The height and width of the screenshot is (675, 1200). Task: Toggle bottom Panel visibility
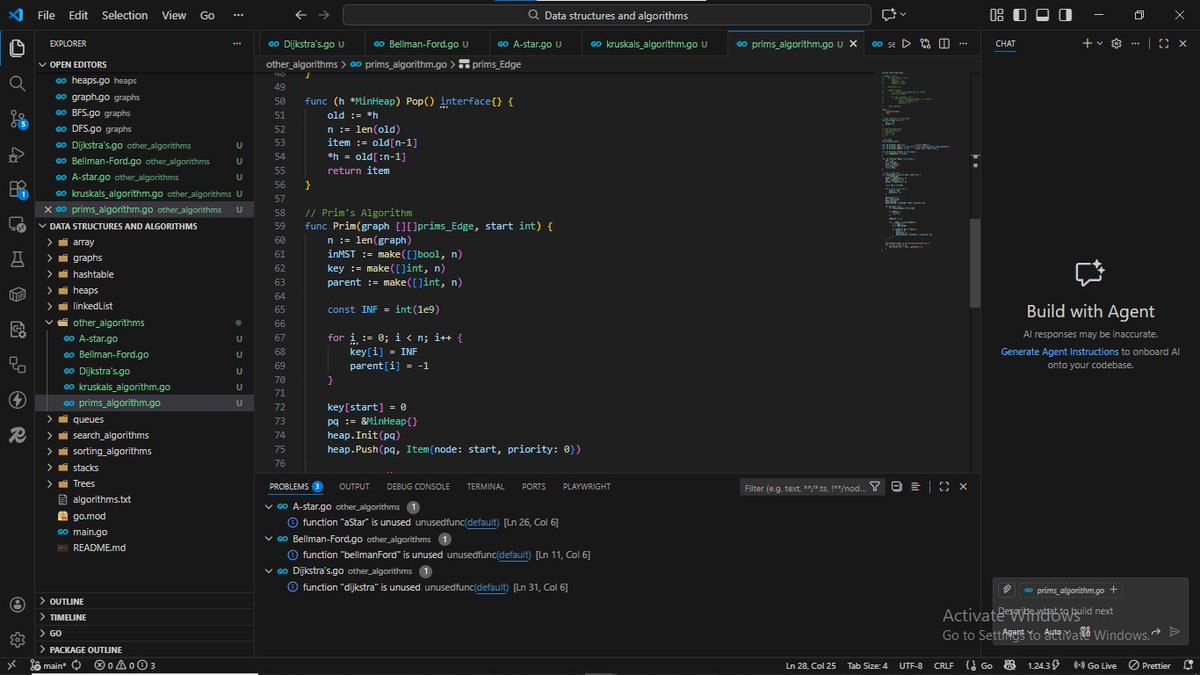click(1042, 15)
